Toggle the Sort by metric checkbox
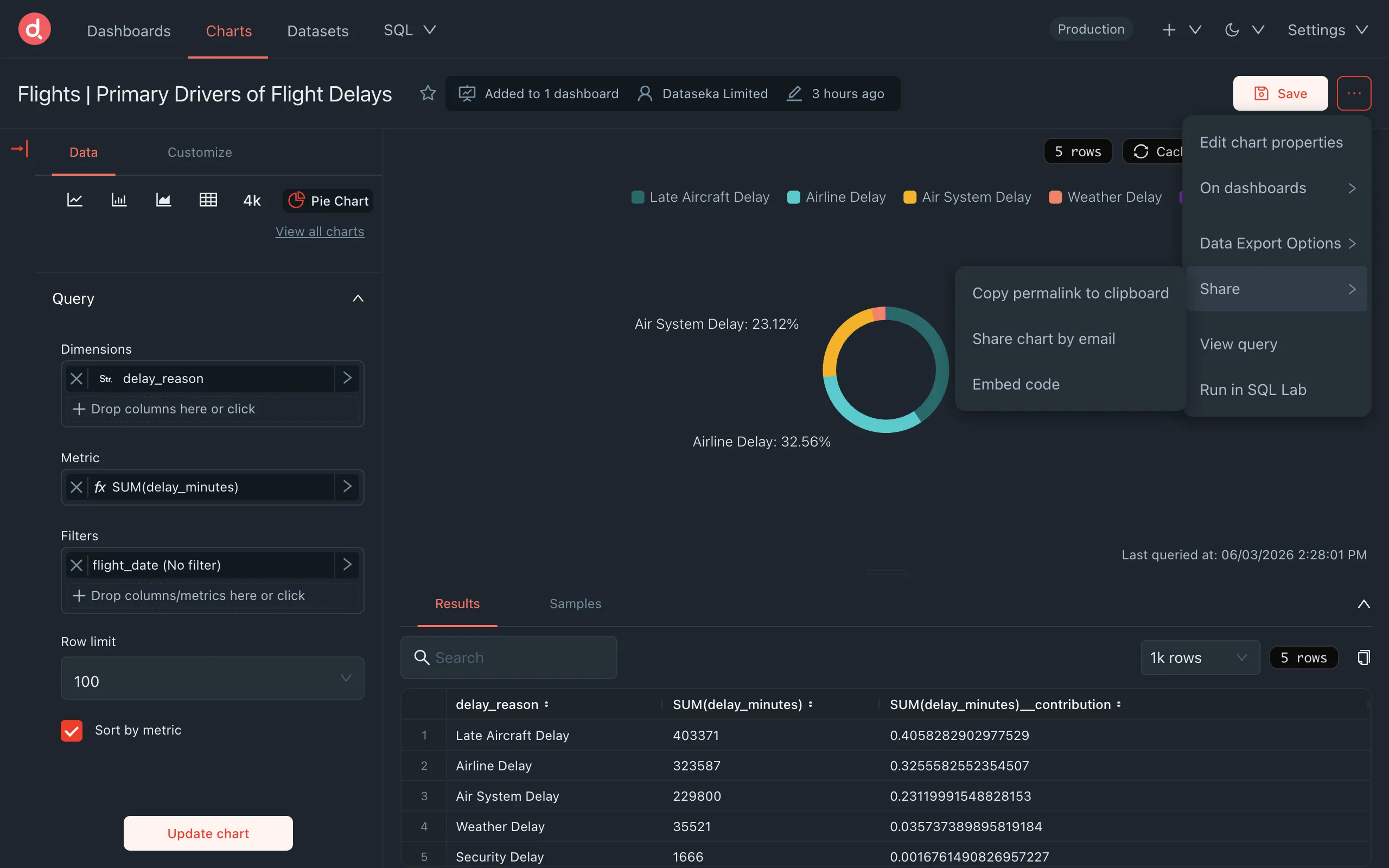Image resolution: width=1389 pixels, height=868 pixels. coord(72,730)
